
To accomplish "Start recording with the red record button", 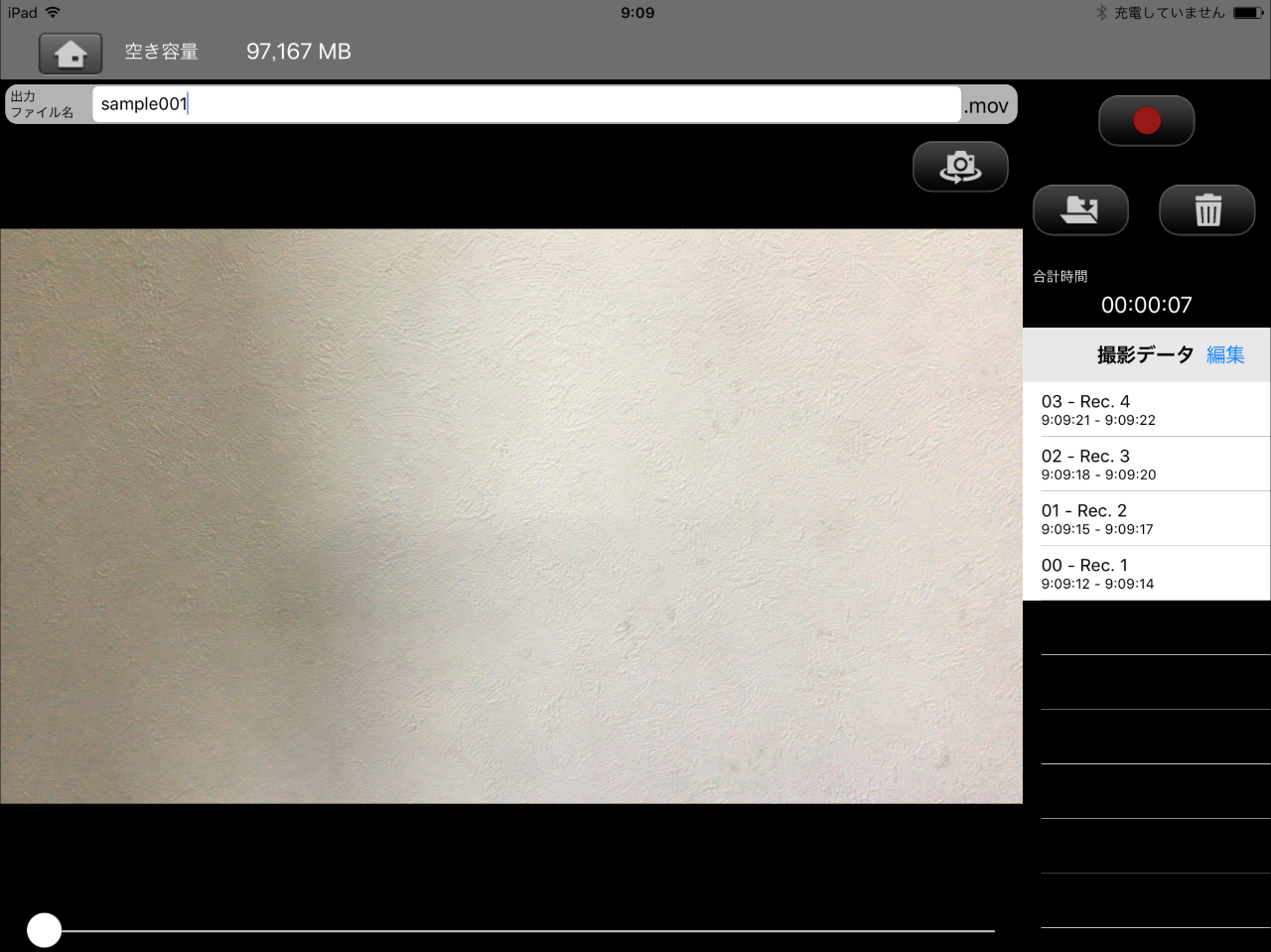I will [x=1146, y=121].
